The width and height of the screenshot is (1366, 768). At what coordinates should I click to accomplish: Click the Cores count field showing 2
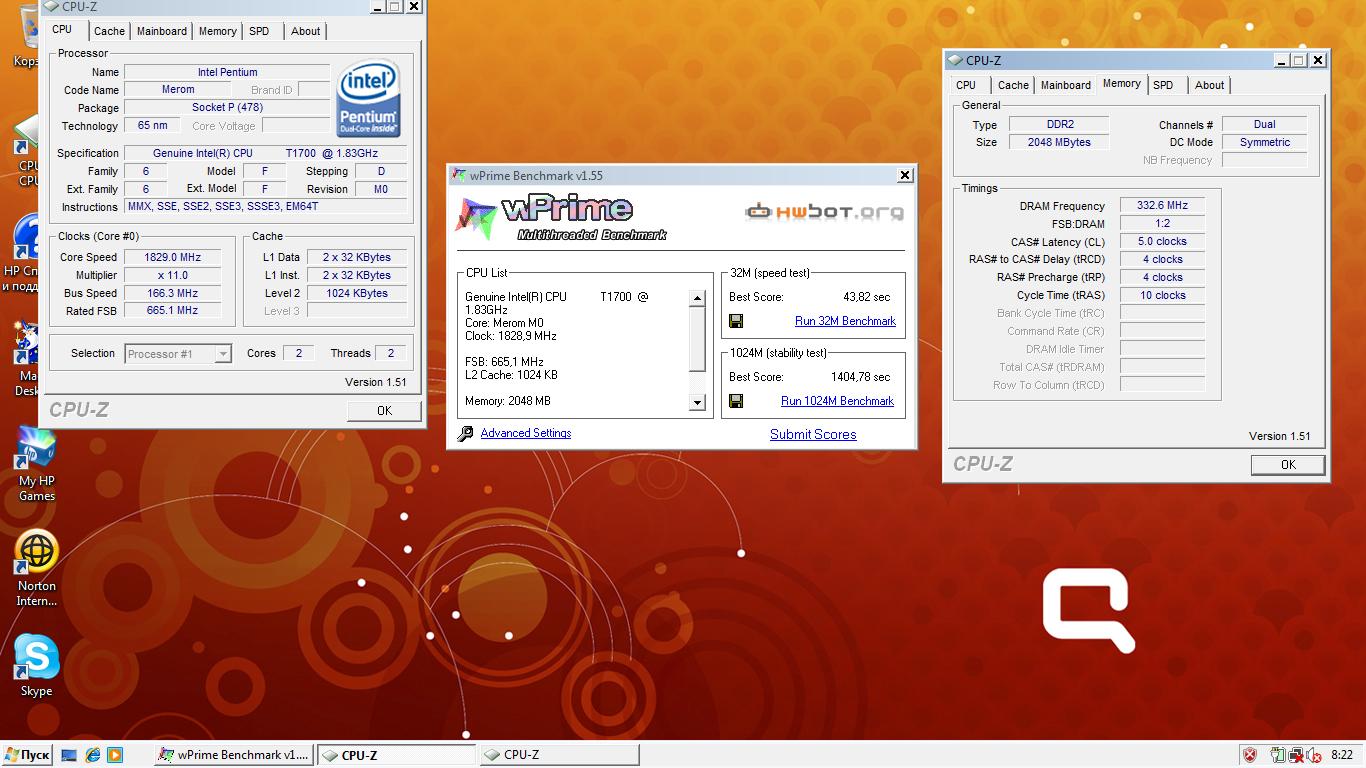pyautogui.click(x=298, y=353)
